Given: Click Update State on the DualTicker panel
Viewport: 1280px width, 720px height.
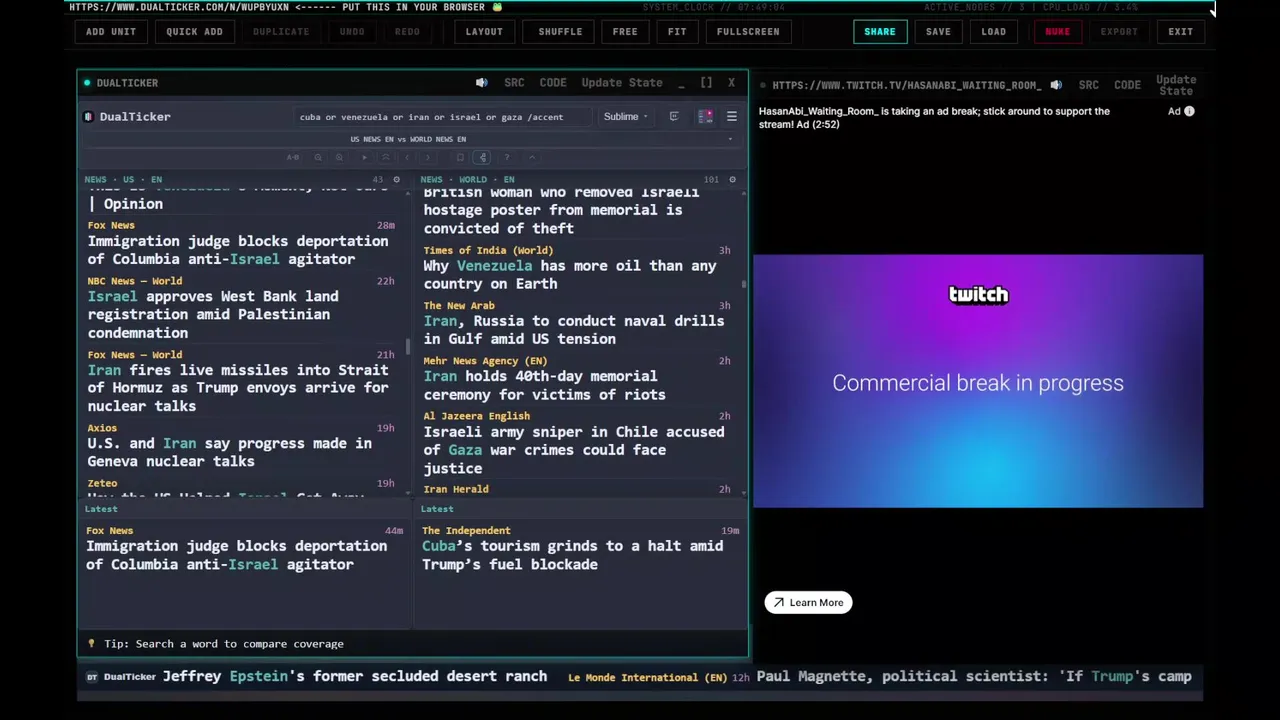Looking at the screenshot, I should (622, 83).
